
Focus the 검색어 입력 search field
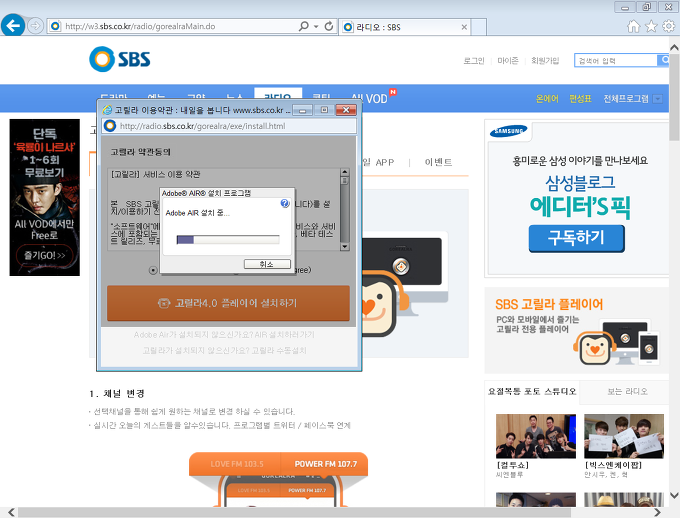coord(615,60)
